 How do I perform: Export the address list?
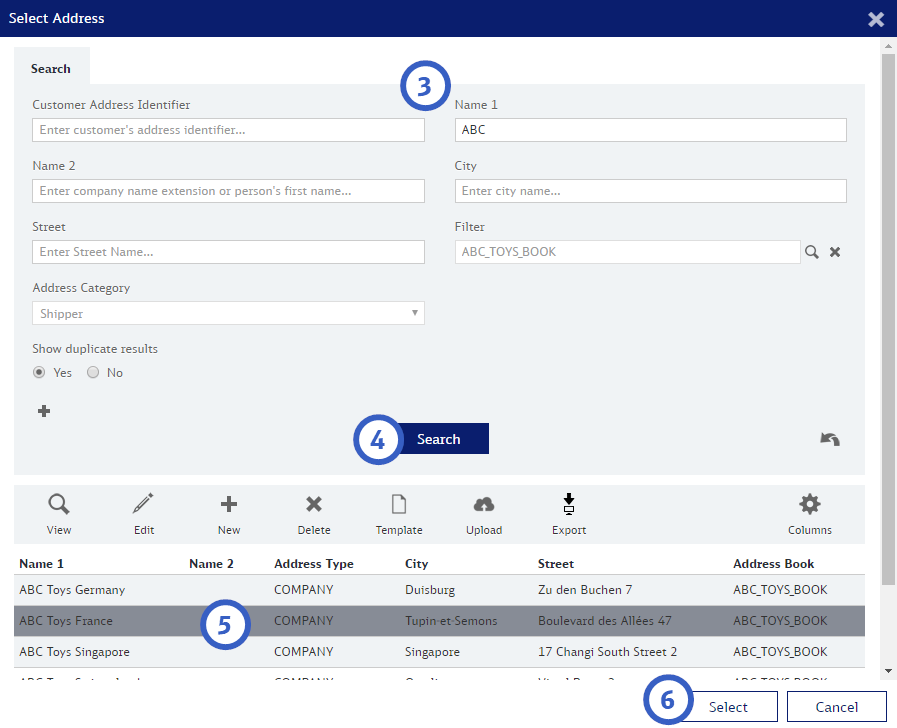[x=569, y=504]
